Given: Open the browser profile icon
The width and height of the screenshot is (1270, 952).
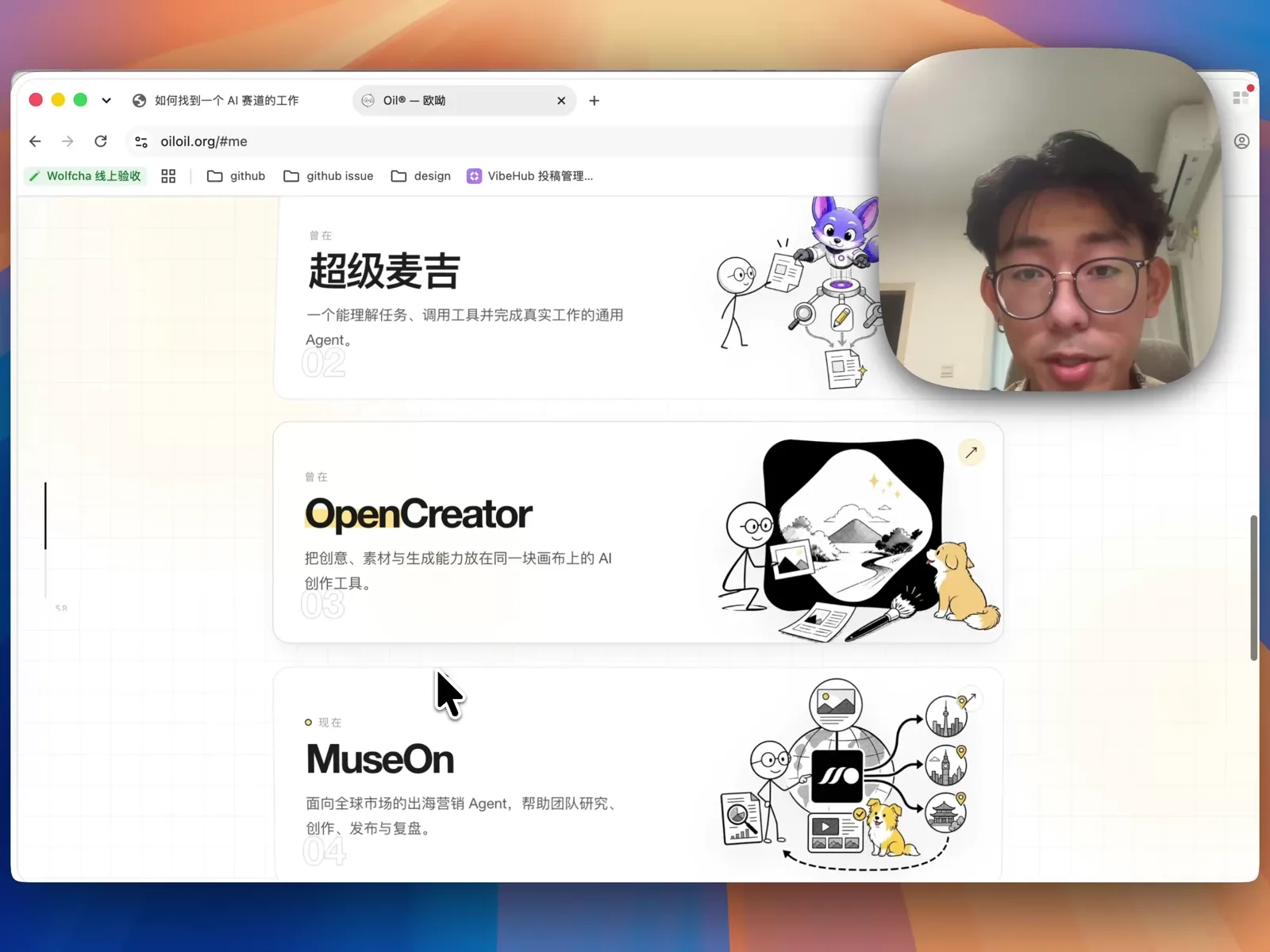Looking at the screenshot, I should 1242,141.
